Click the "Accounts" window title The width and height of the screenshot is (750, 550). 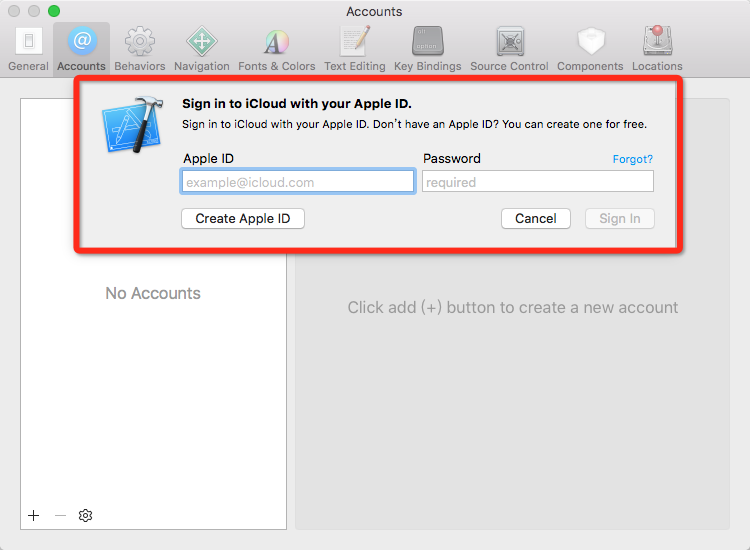374,11
